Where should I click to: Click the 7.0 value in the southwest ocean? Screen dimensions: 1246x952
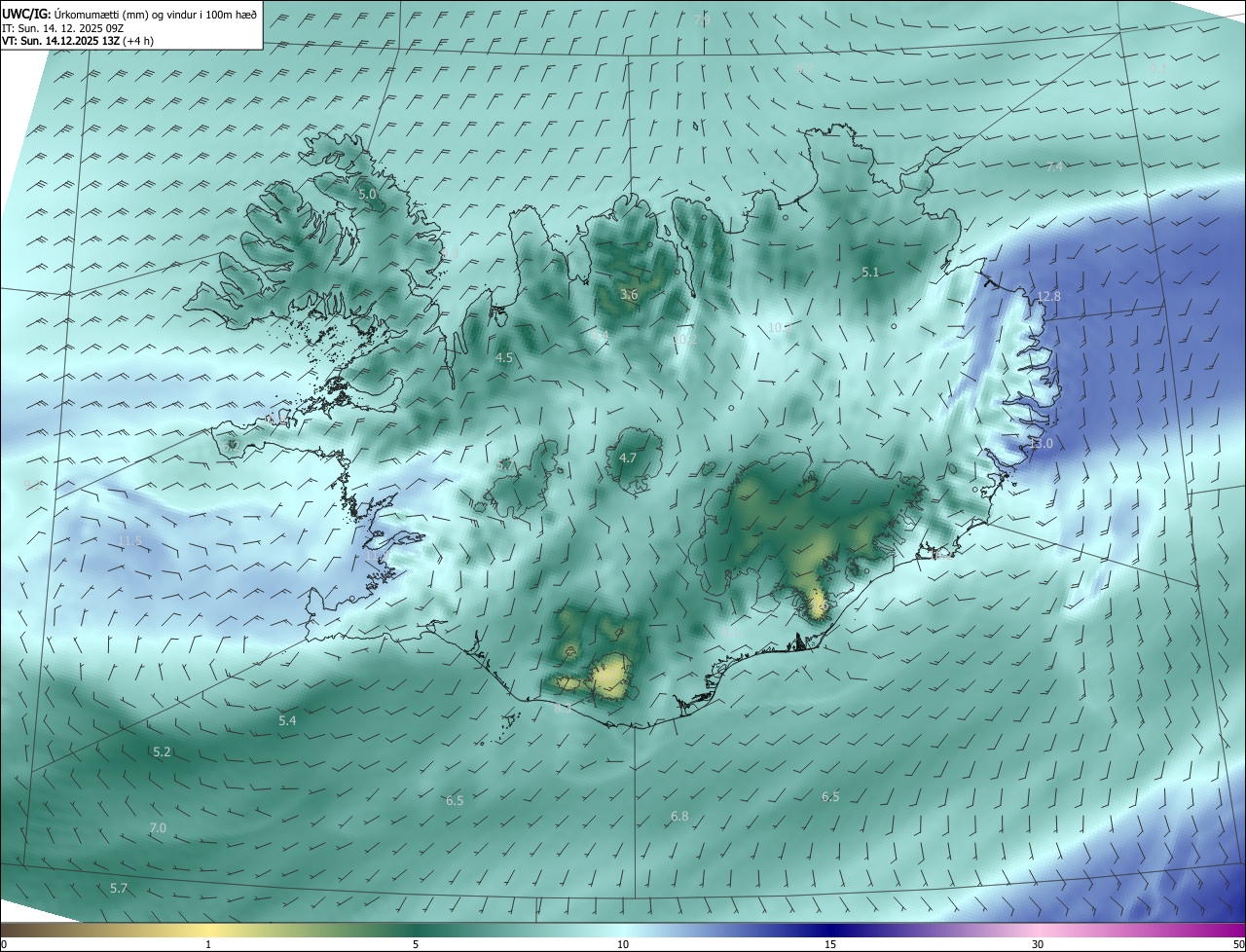click(x=158, y=828)
